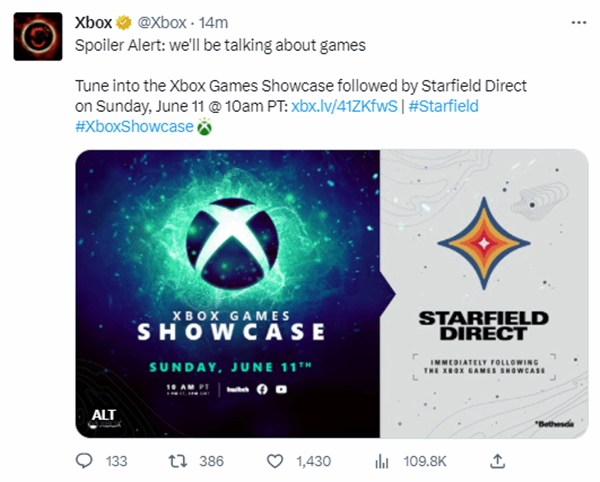The height and width of the screenshot is (482, 600).
Task: View tweet analytics bar chart icon
Action: coord(380,461)
